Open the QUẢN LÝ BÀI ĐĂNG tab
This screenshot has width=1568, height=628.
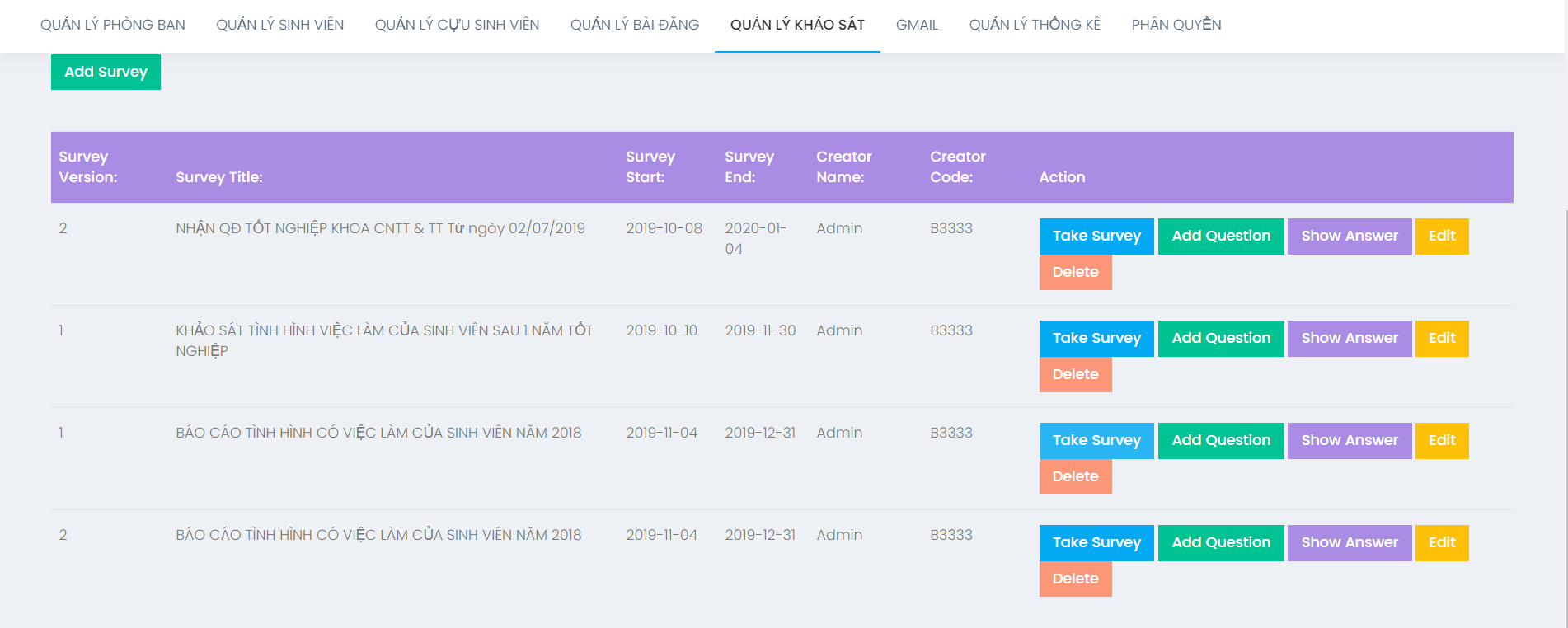tap(634, 25)
